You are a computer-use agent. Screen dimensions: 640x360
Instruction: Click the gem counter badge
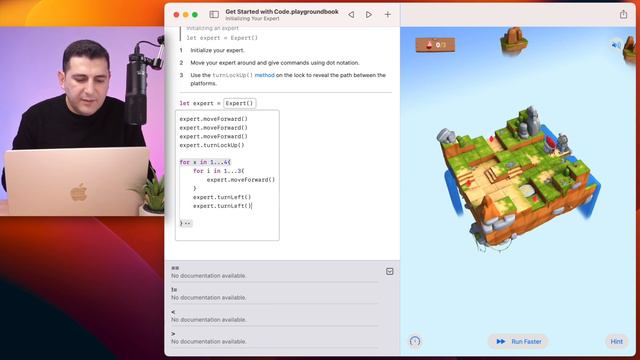(435, 45)
